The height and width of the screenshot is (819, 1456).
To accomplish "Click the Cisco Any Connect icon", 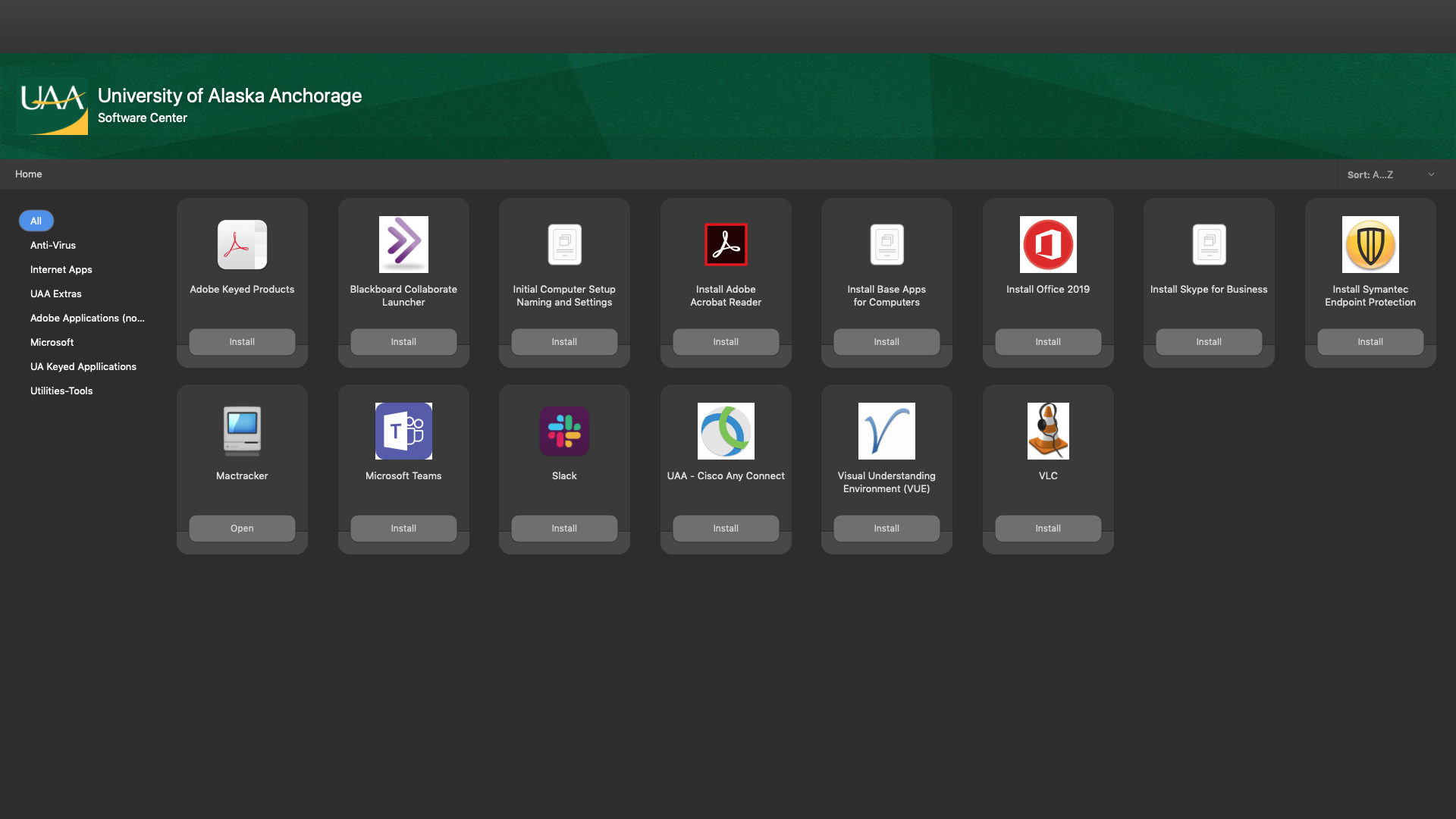I will [x=726, y=431].
